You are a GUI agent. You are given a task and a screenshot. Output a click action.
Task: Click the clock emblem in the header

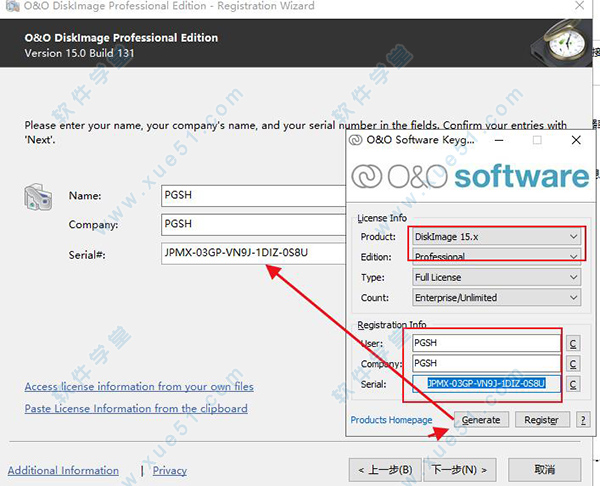tap(561, 41)
